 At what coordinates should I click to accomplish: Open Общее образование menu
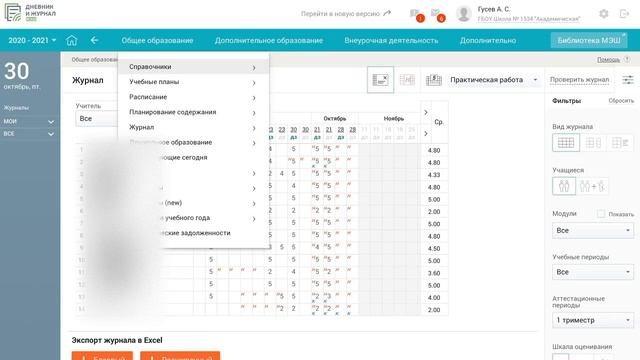(x=157, y=40)
